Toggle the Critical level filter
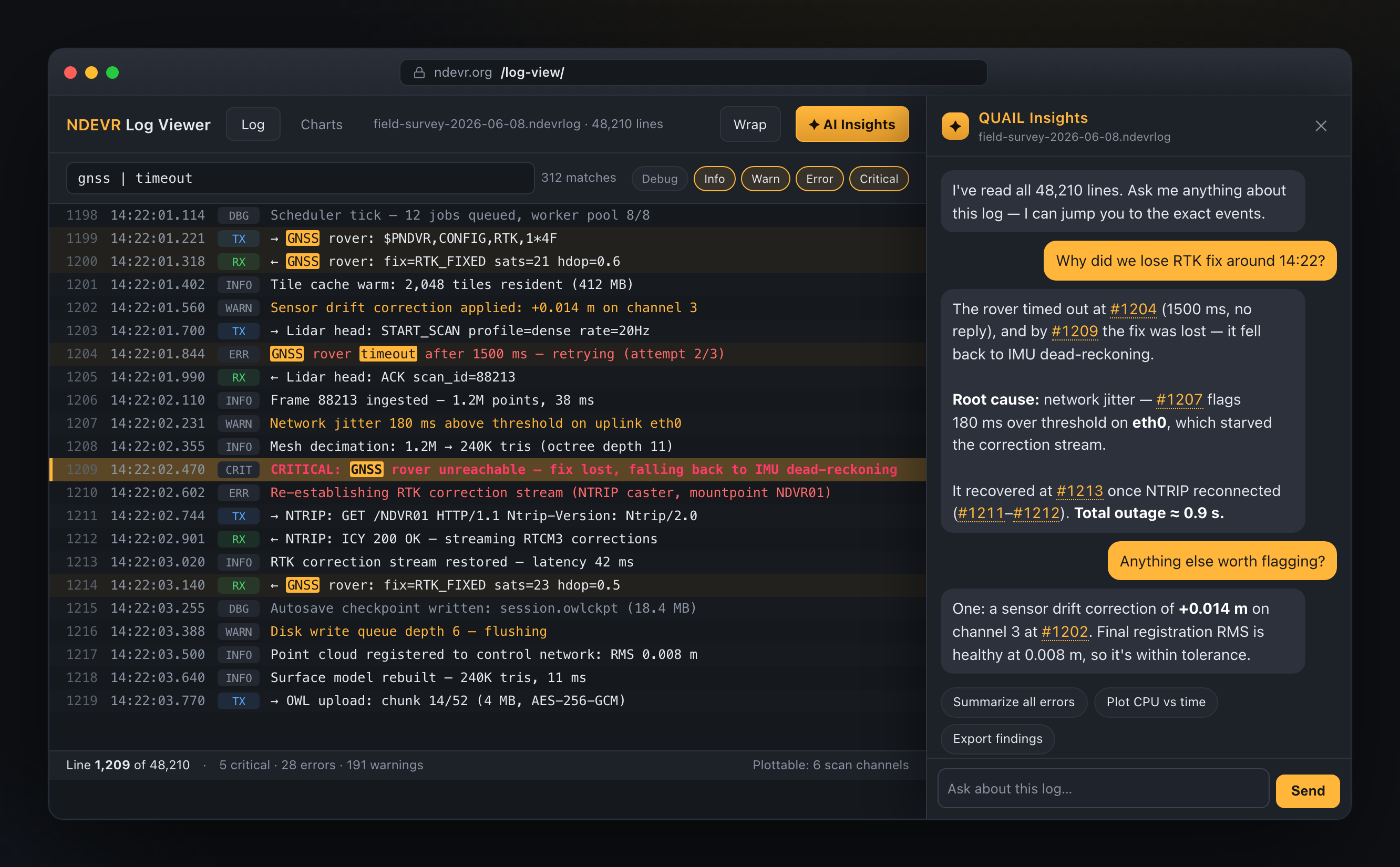The width and height of the screenshot is (1400, 867). (x=878, y=179)
